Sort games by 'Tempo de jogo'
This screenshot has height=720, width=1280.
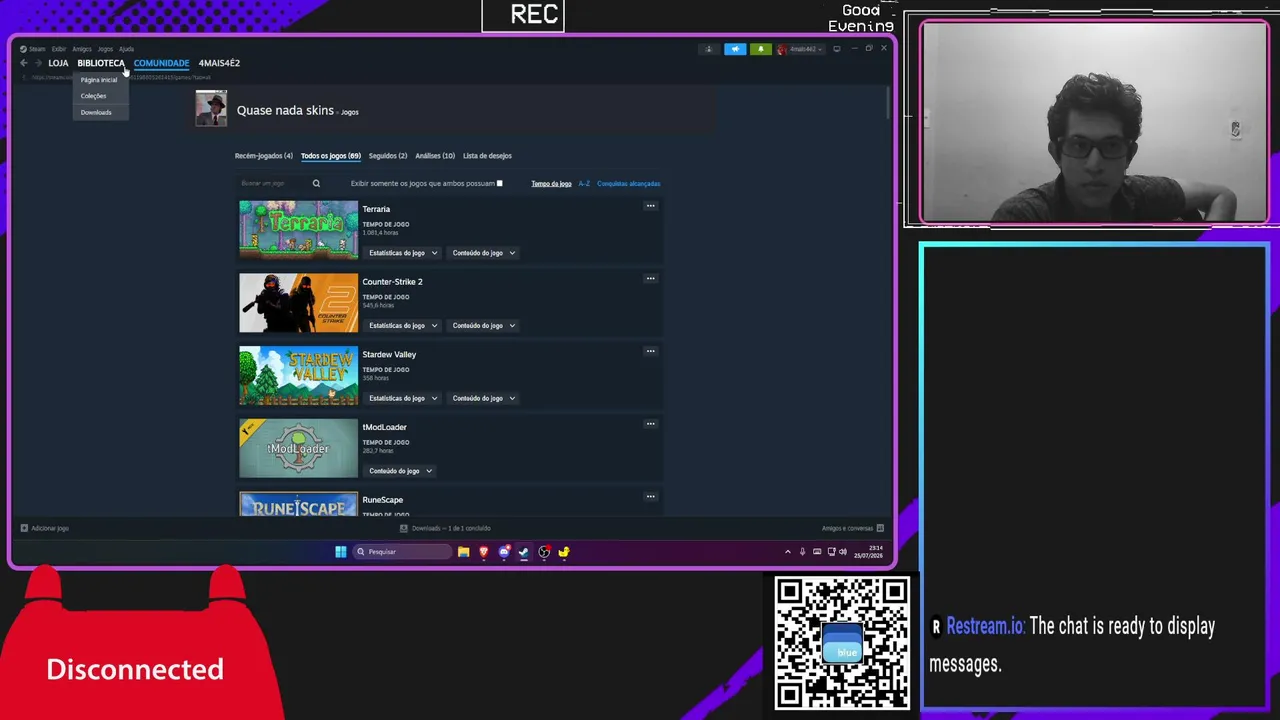tap(551, 184)
